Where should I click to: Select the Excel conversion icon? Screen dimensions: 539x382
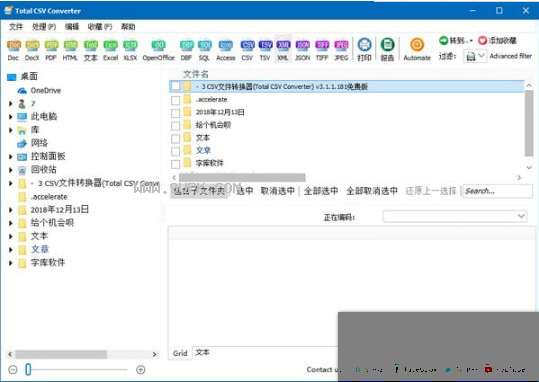coord(110,50)
